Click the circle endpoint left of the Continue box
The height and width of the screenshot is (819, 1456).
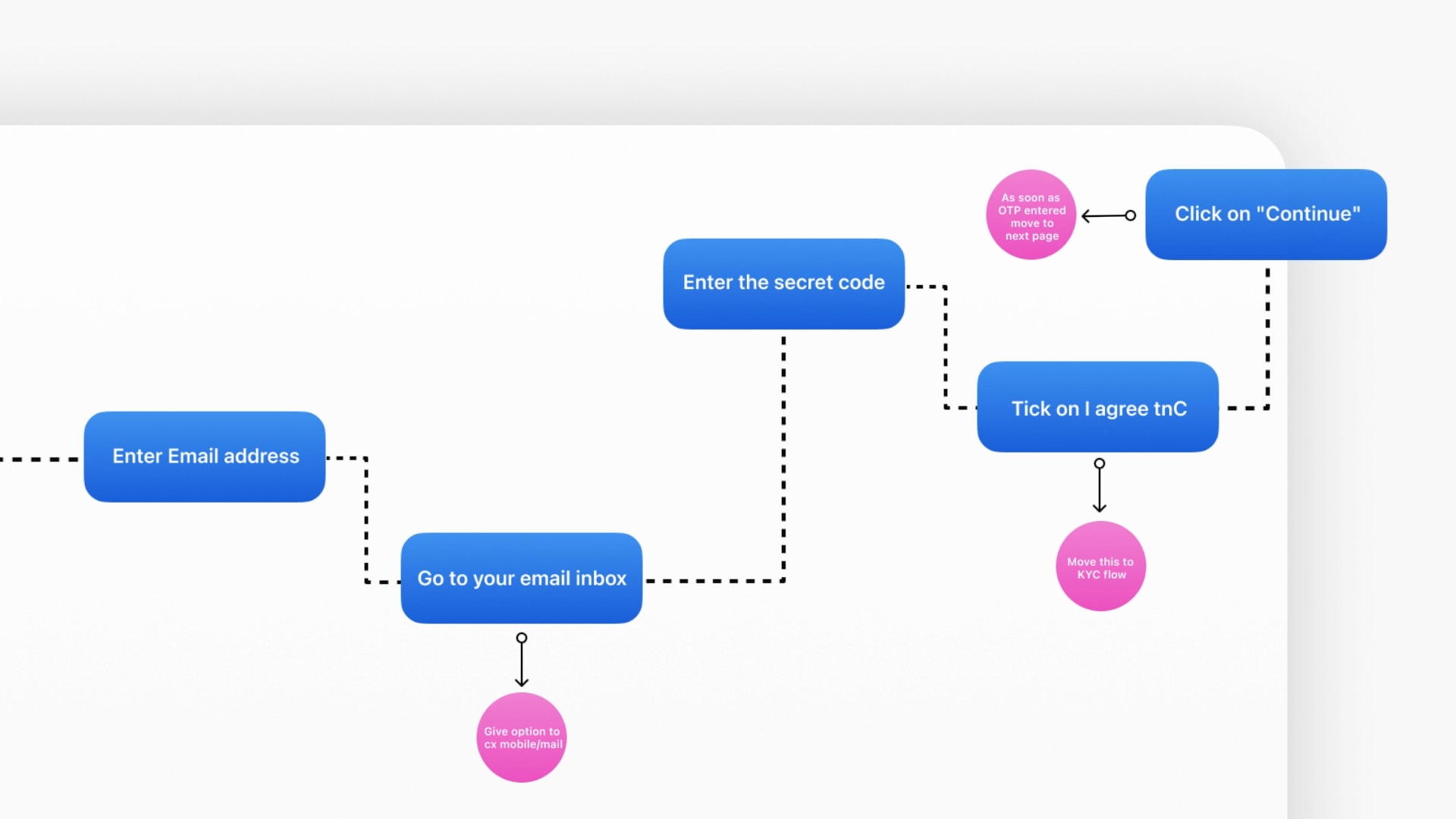click(1131, 215)
